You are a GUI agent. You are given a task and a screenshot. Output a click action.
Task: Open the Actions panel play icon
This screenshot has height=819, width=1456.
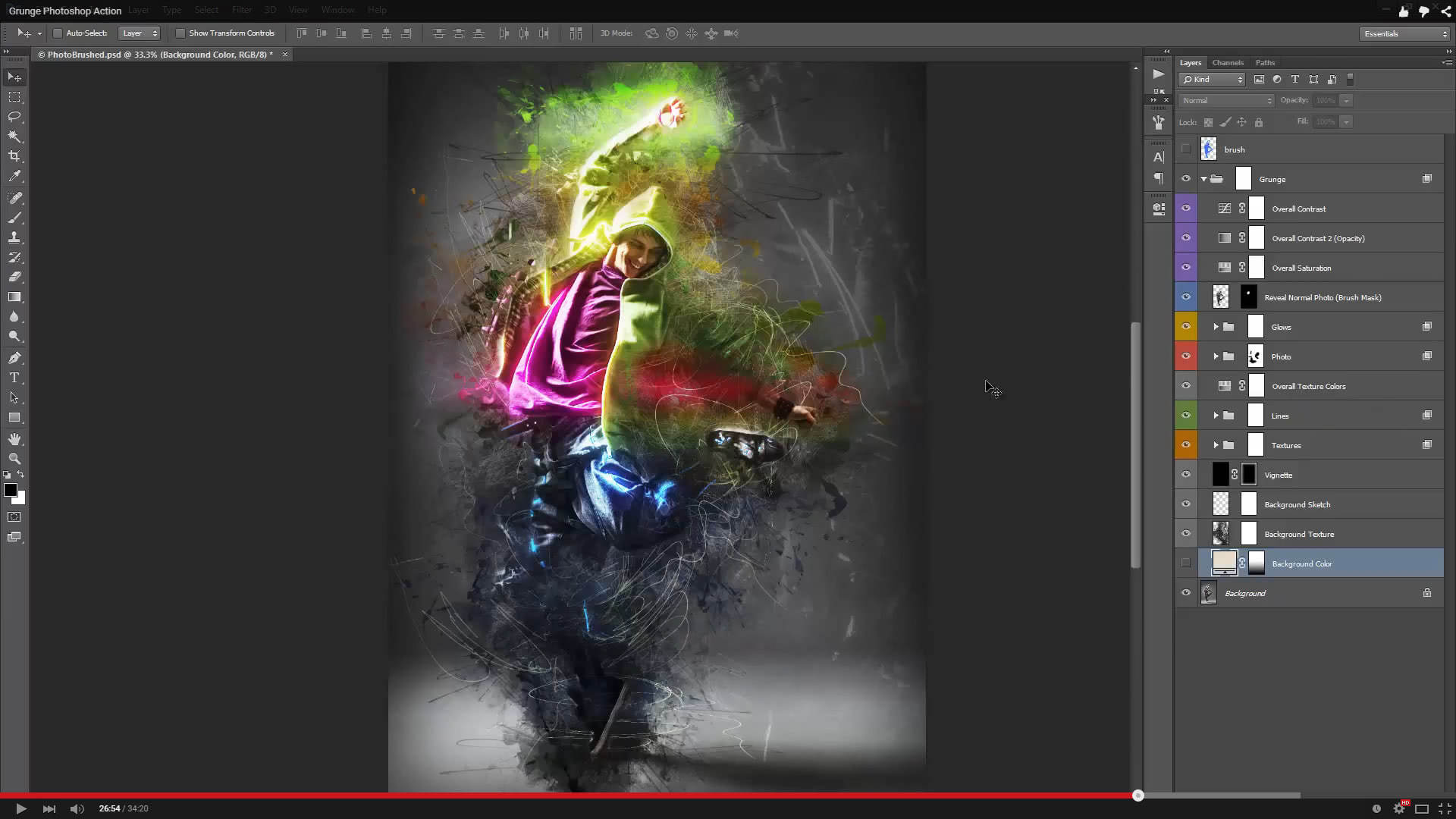(x=1158, y=74)
